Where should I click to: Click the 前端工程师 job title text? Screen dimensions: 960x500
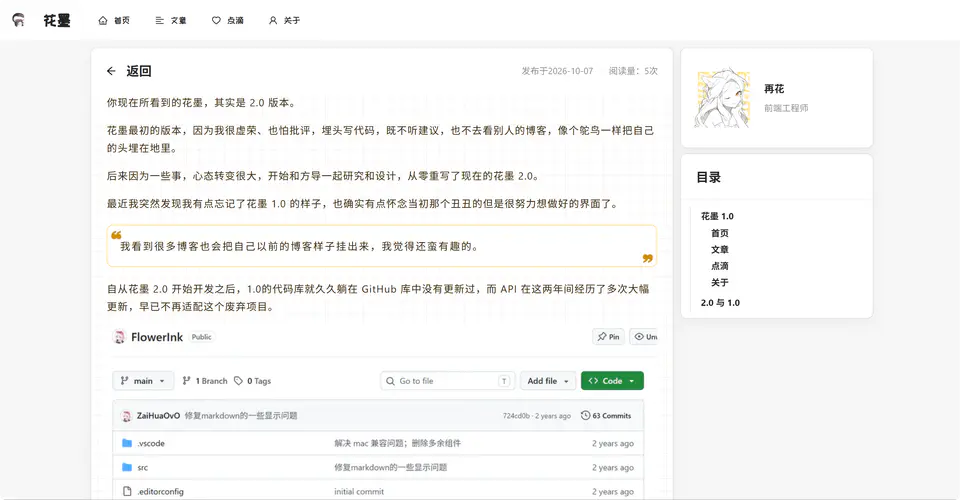tap(786, 108)
